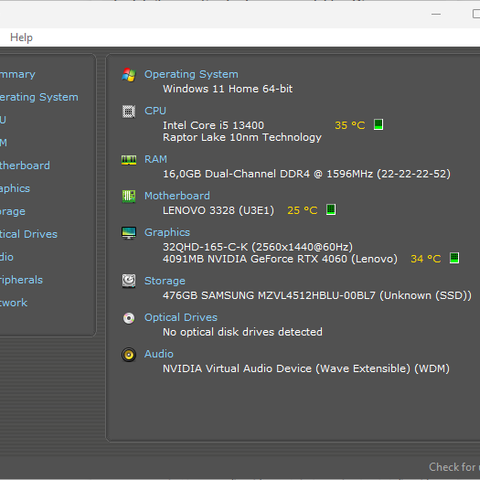Click the Motherboard temperature status indicator icon
Image resolution: width=480 pixels, height=480 pixels.
(x=331, y=210)
